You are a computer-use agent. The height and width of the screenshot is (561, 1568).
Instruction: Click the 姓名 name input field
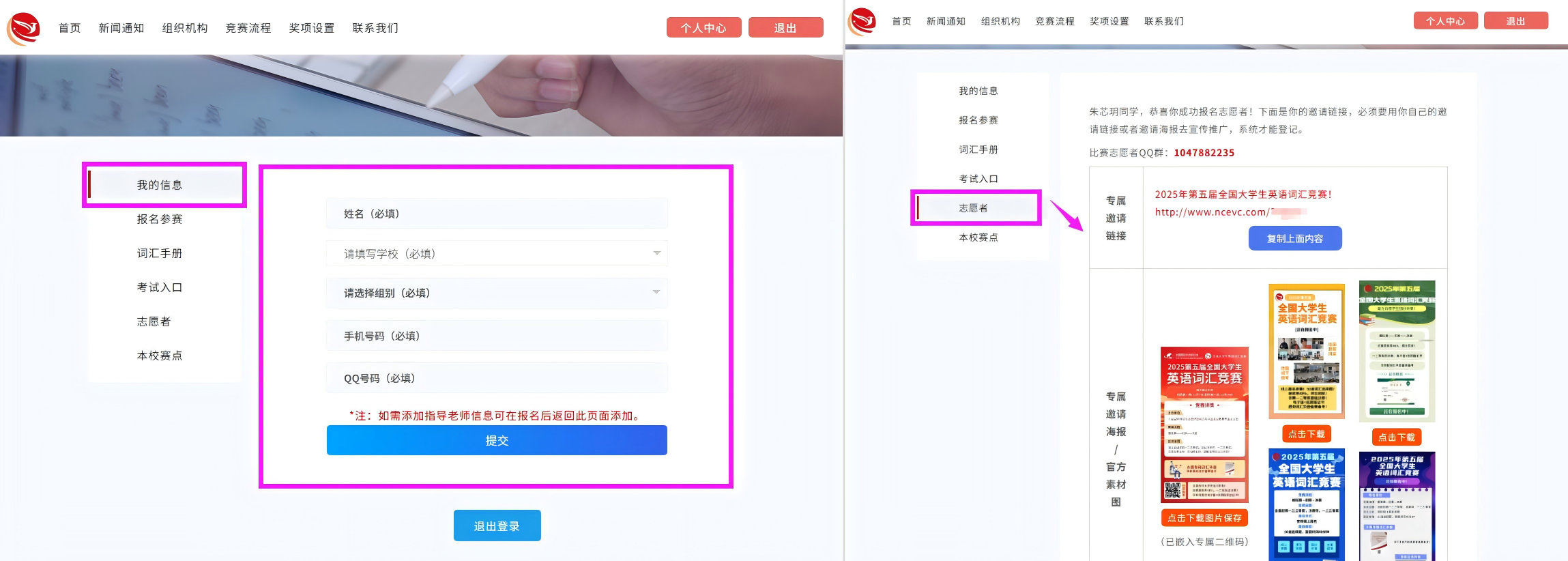pyautogui.click(x=496, y=214)
